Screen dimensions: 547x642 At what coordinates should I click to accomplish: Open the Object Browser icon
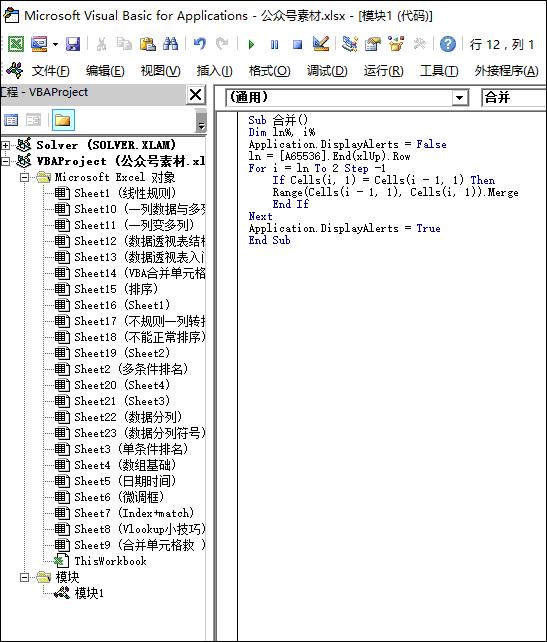396,43
